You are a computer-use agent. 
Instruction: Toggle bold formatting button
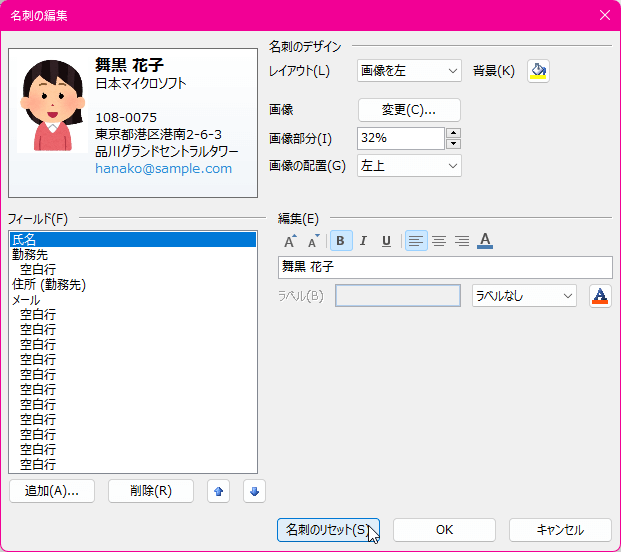point(341,241)
